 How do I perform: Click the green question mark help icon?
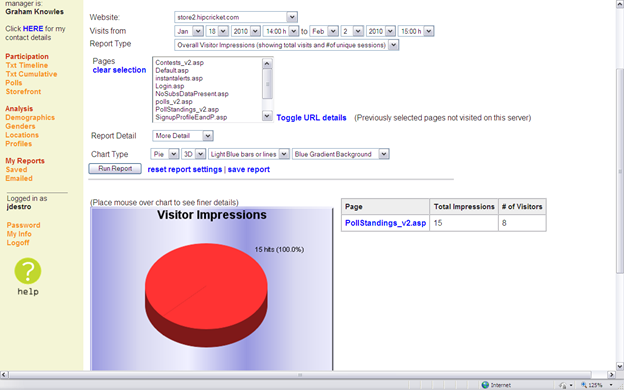tap(28, 271)
